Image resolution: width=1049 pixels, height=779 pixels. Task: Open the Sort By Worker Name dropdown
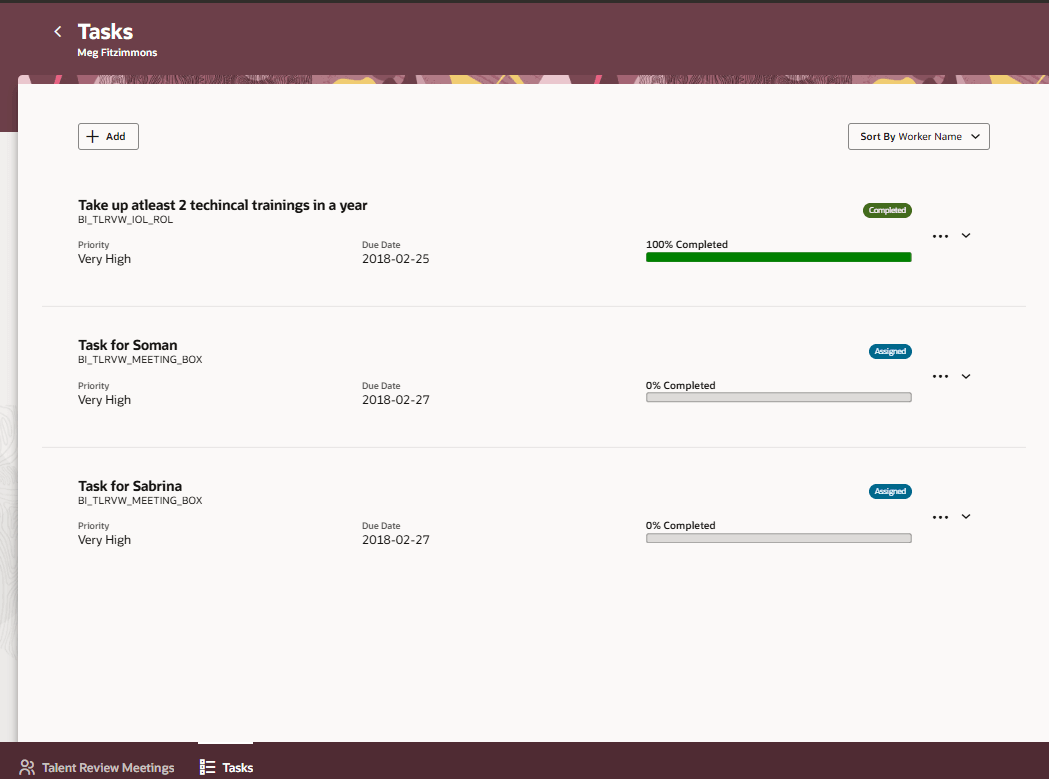click(x=919, y=137)
